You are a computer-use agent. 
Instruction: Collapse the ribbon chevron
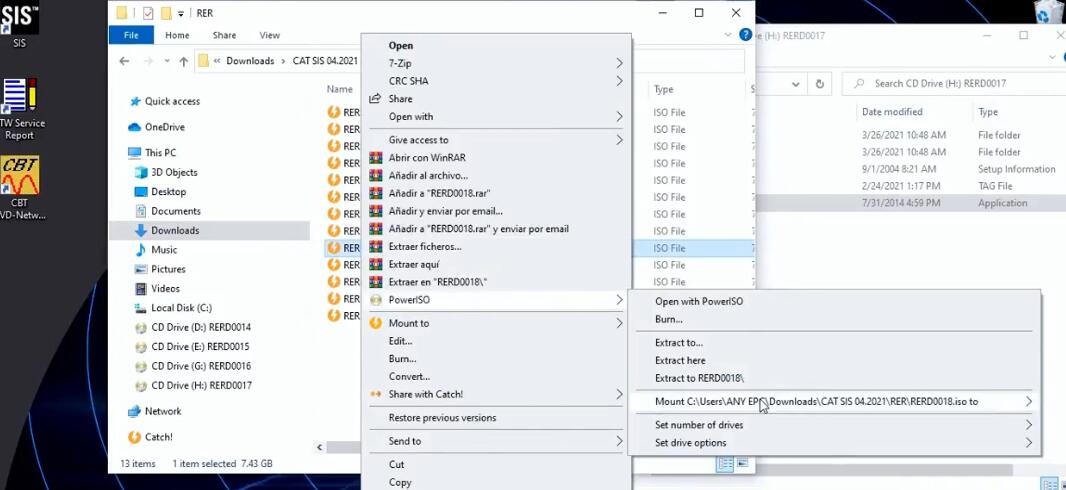[729, 35]
